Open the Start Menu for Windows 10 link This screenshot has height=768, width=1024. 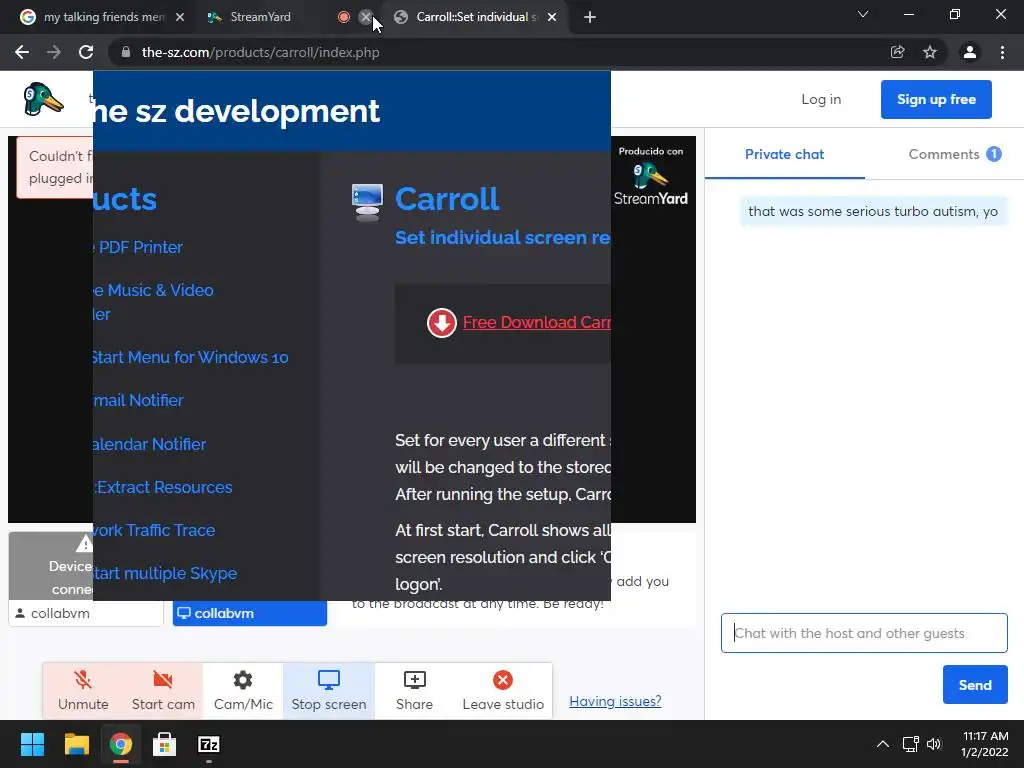click(x=190, y=357)
